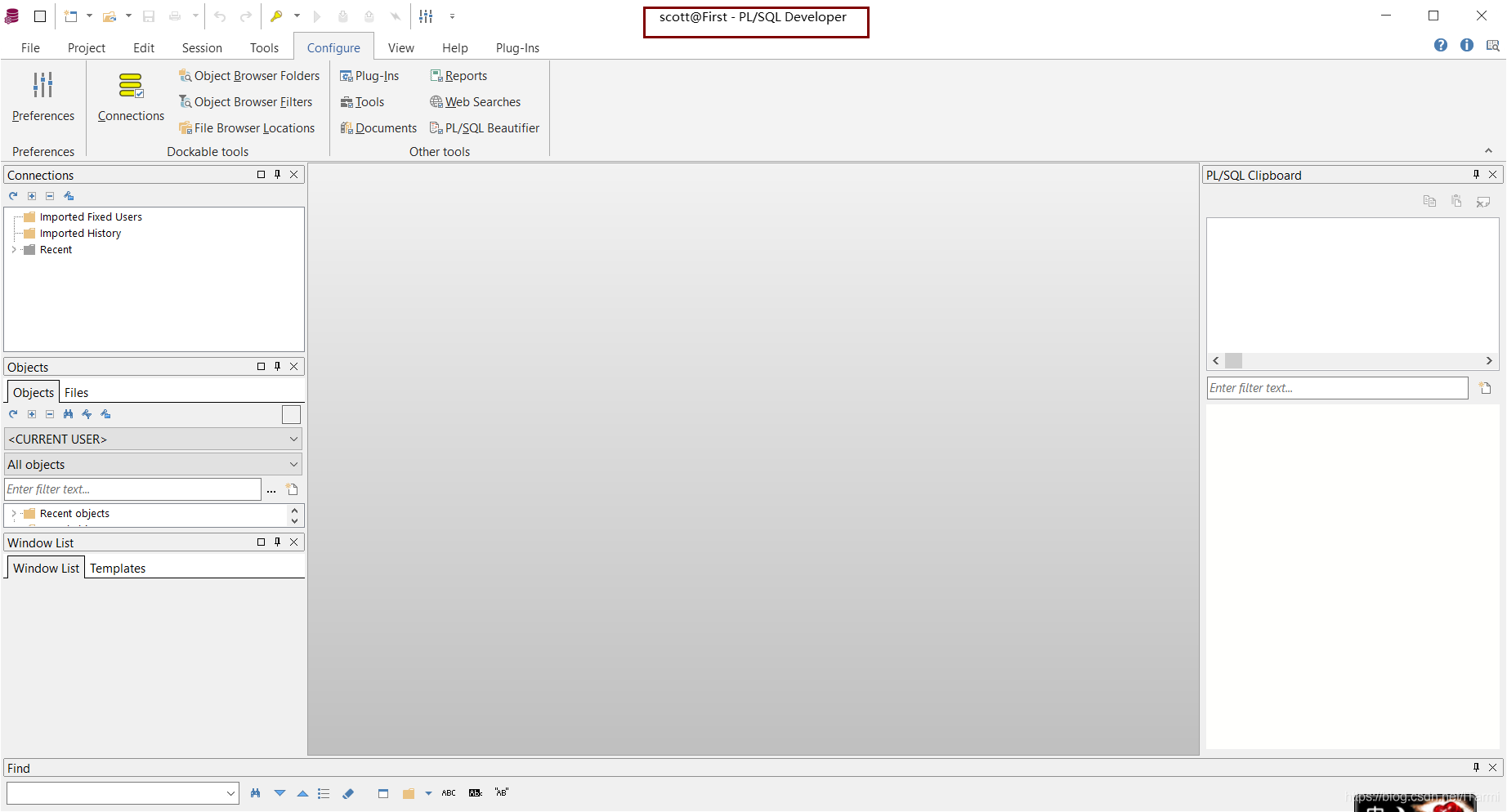Click the Objects panel filter text field
This screenshot has width=1507, height=812.
coord(132,489)
